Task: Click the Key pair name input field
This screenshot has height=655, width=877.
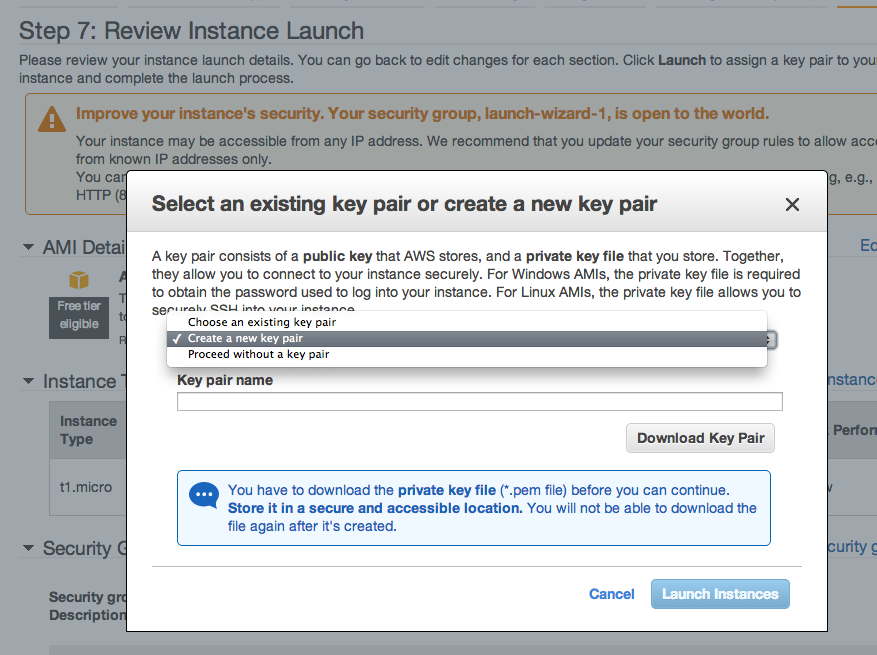Action: 479,402
